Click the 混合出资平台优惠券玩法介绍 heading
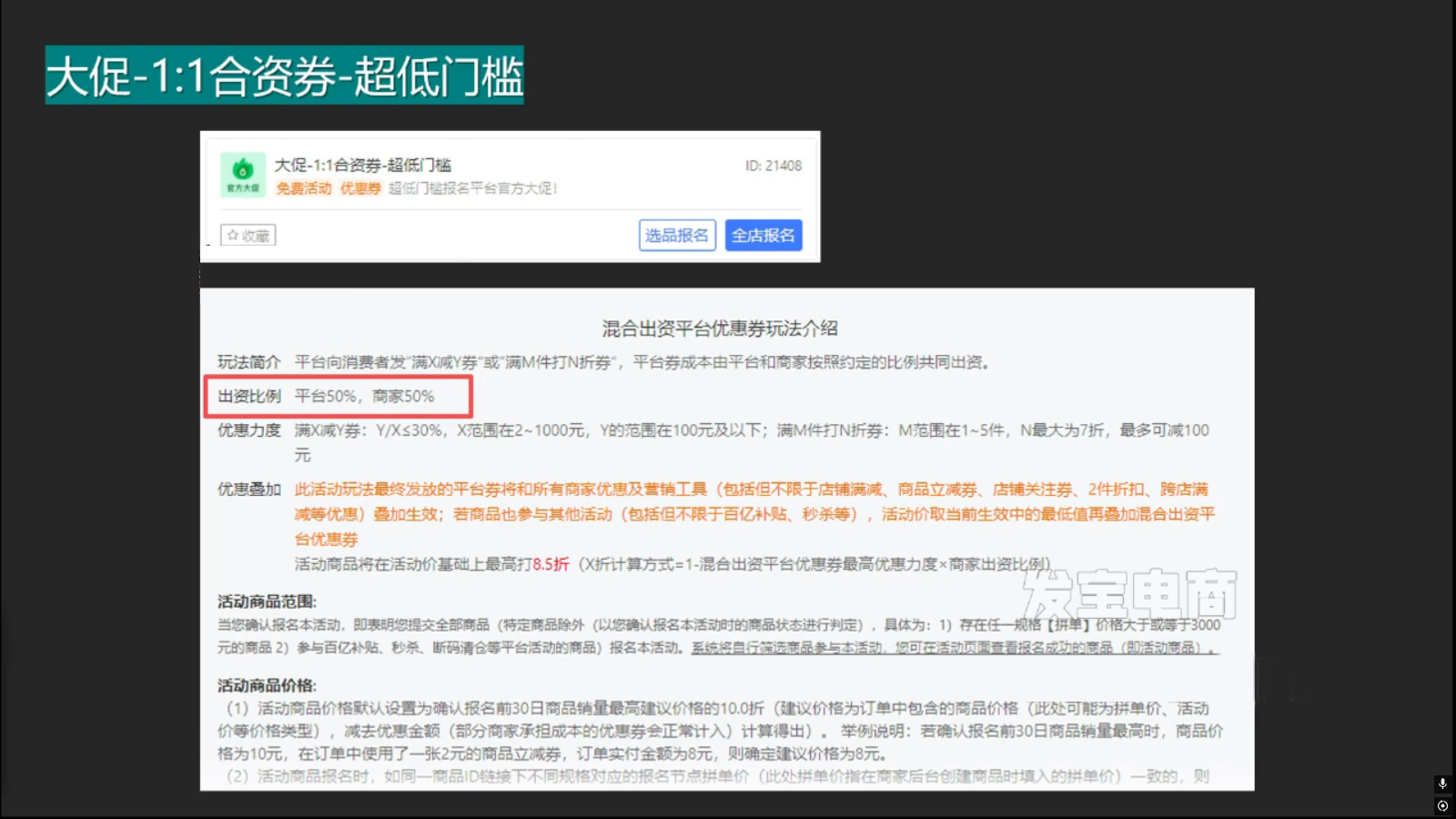Viewport: 1456px width, 819px height. [x=720, y=329]
